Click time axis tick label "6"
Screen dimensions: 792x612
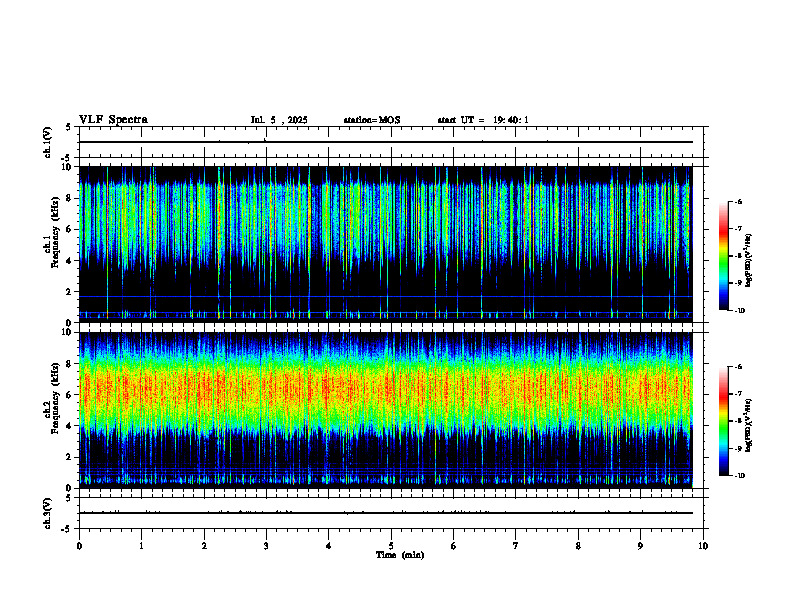pos(454,546)
